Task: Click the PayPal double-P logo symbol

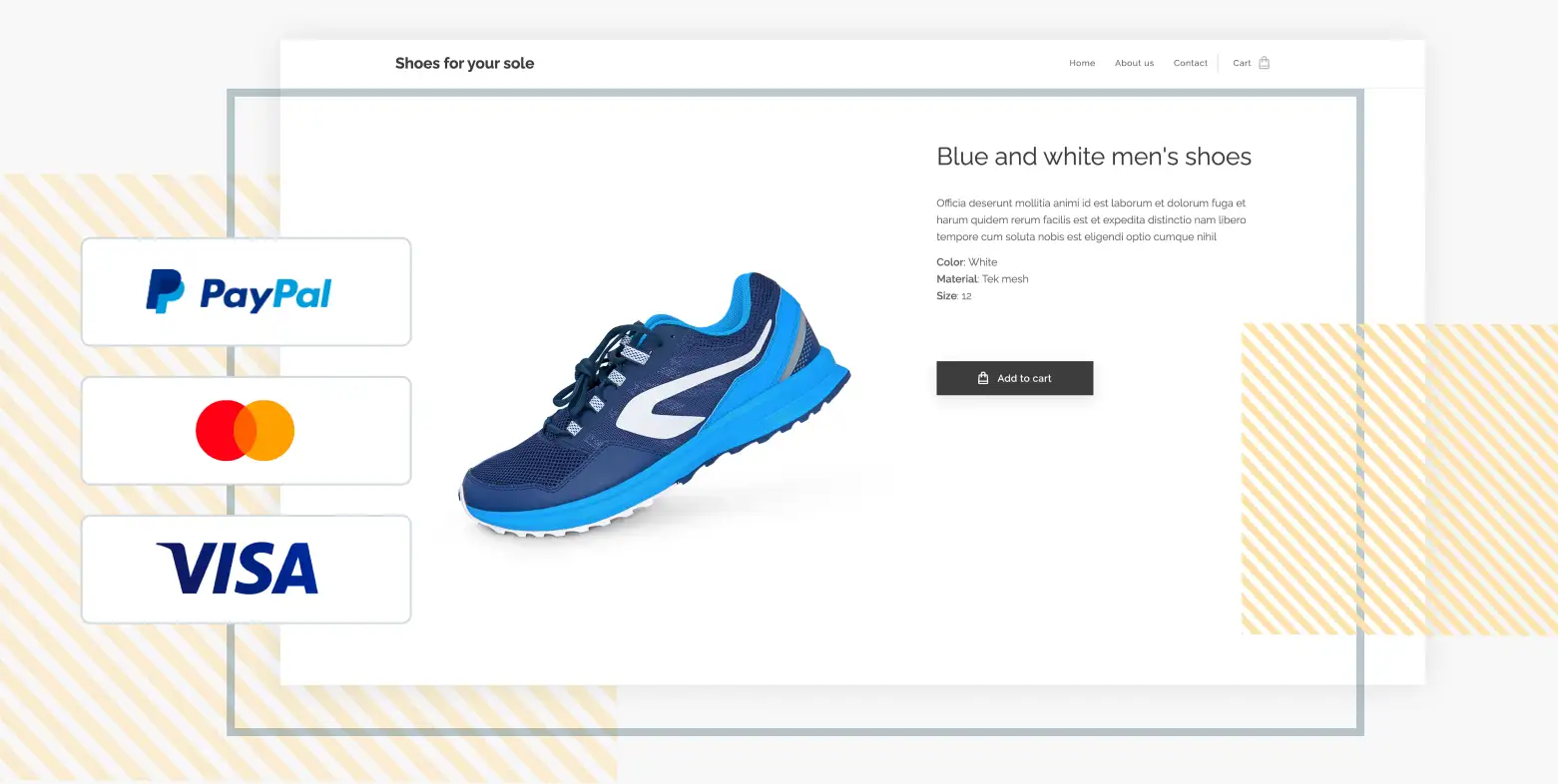Action: [165, 291]
